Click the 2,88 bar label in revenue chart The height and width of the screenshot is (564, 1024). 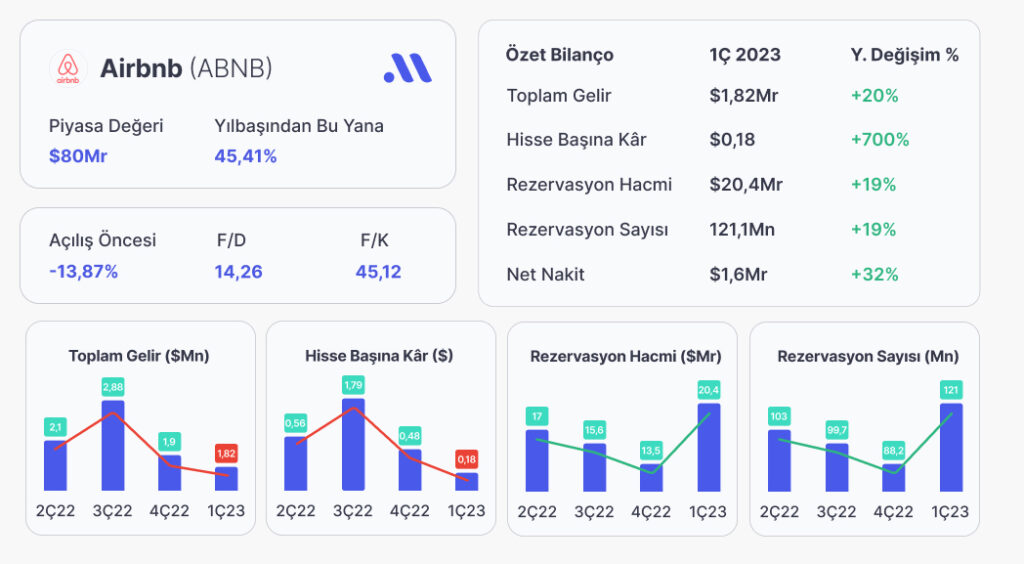(113, 387)
